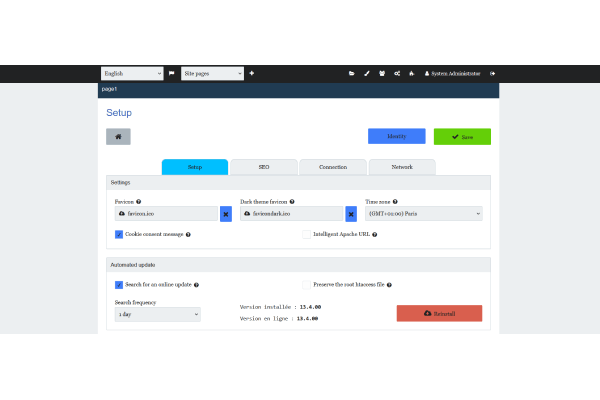This screenshot has width=600, height=400.
Task: Remove the favicon.ico file with the X button
Action: point(225,213)
